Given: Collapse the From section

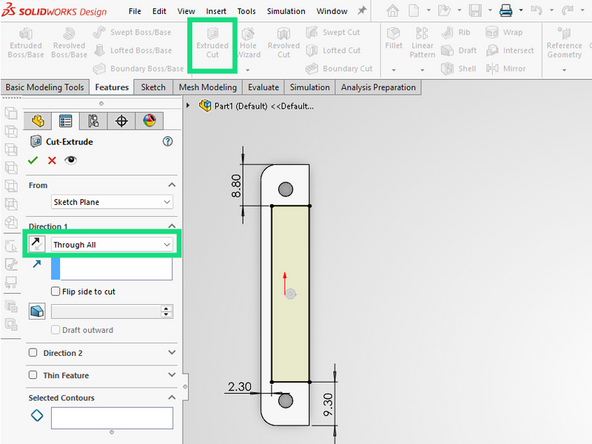Looking at the screenshot, I should pos(172,185).
